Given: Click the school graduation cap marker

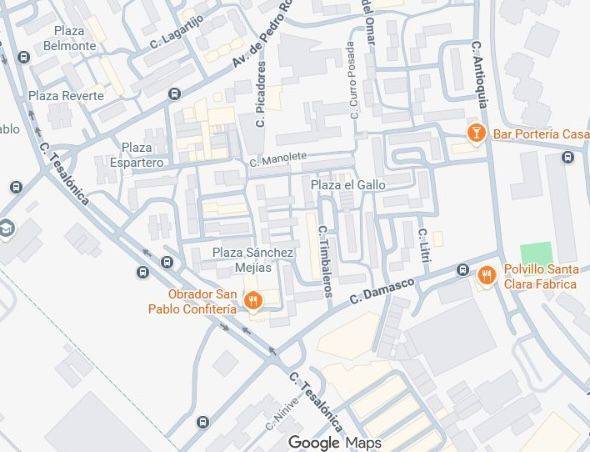Looking at the screenshot, I should click(x=6, y=229).
